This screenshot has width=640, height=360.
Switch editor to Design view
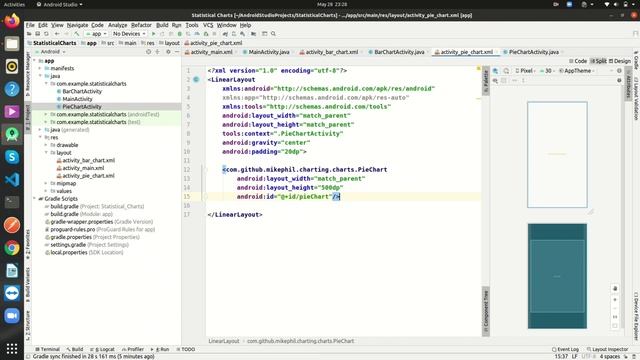click(x=620, y=61)
